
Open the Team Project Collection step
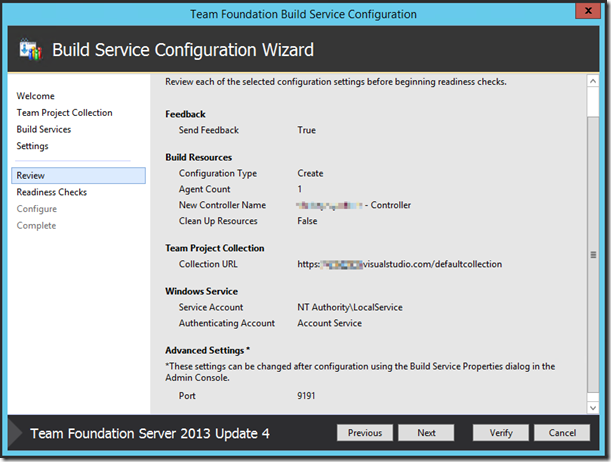[x=64, y=113]
